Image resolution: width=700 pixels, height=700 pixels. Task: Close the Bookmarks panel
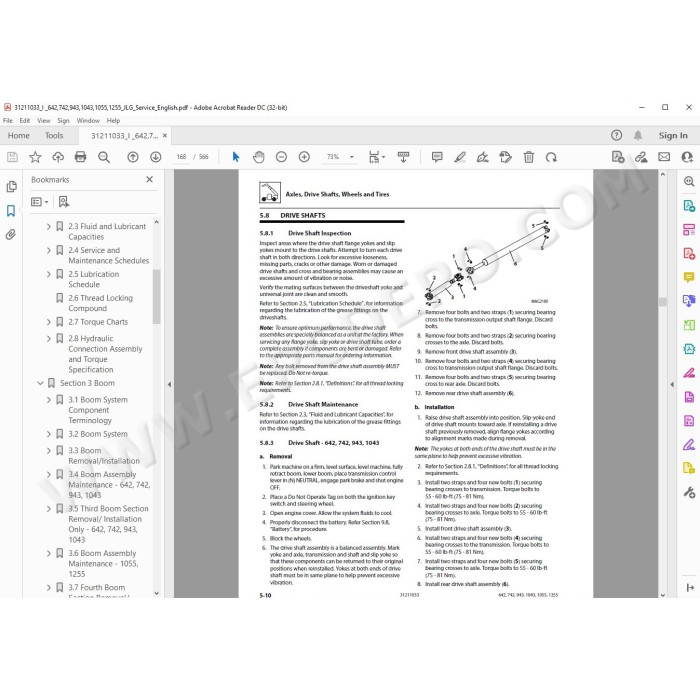150,179
